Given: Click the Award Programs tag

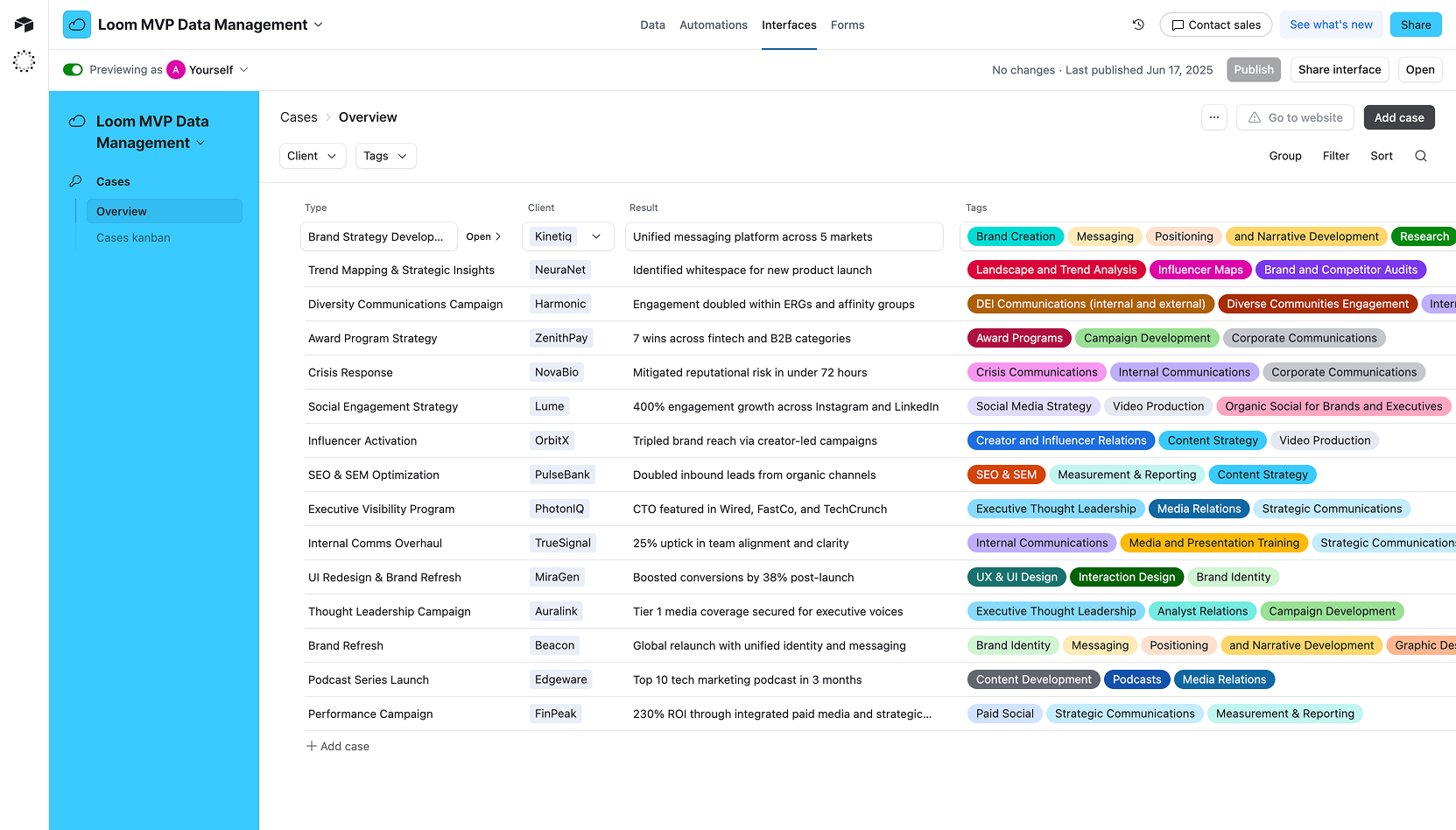Looking at the screenshot, I should point(1019,338).
